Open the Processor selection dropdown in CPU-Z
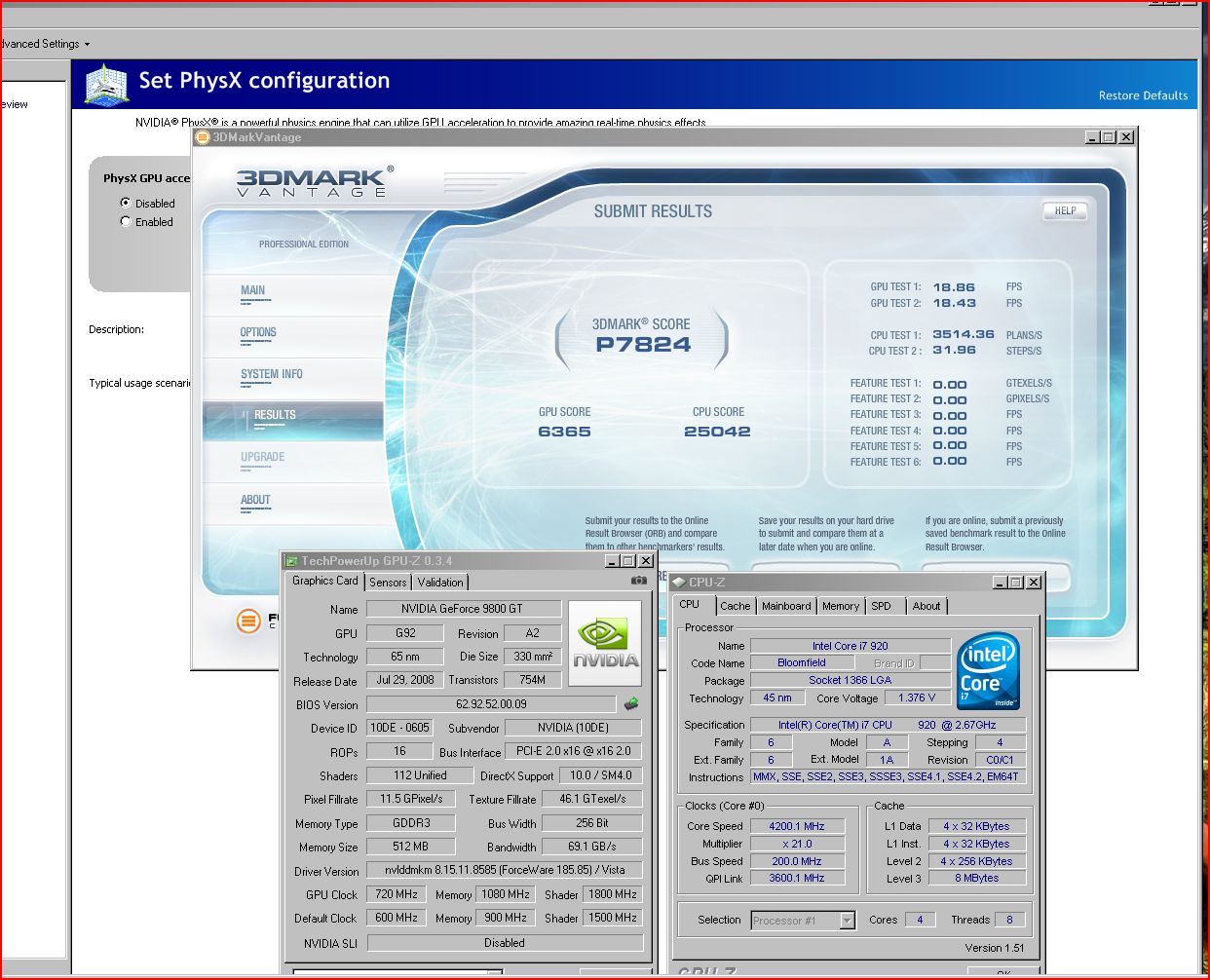The width and height of the screenshot is (1210, 980). point(848,921)
